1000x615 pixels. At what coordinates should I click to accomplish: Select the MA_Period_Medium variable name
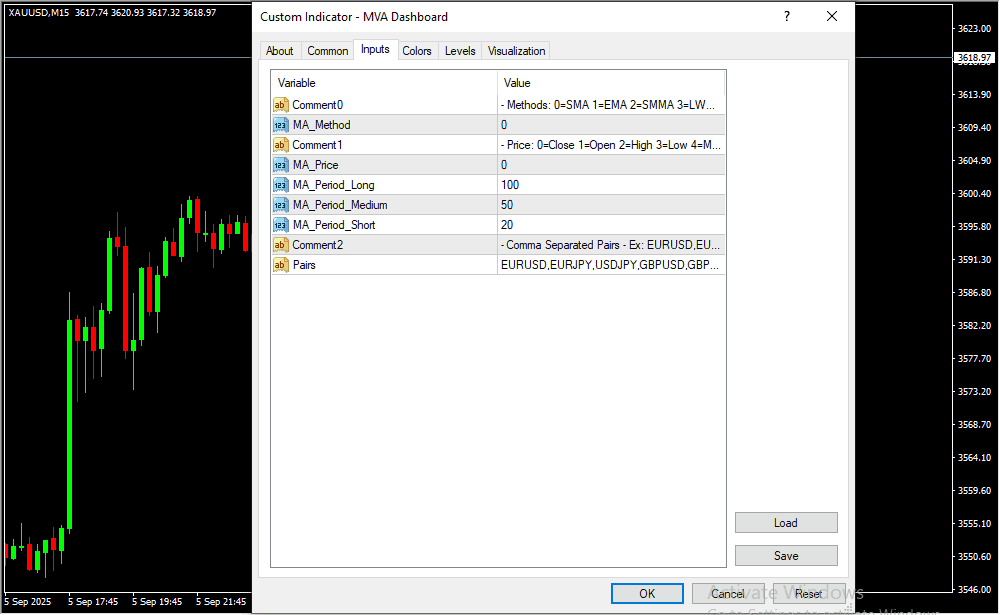tap(340, 205)
